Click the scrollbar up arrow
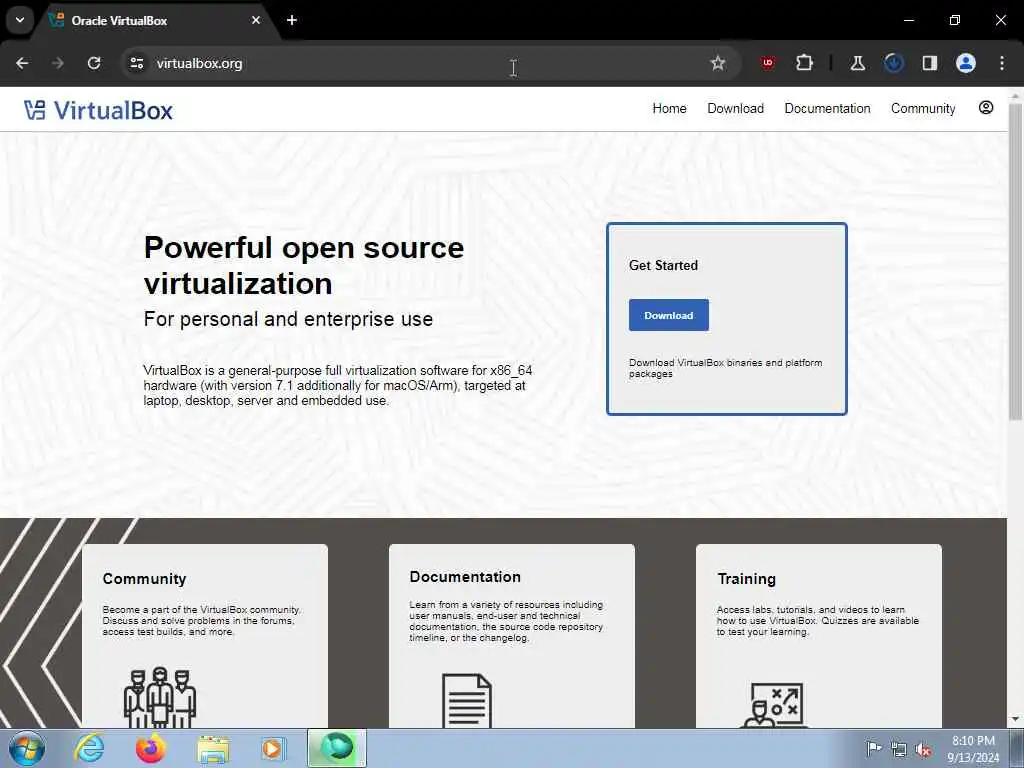The height and width of the screenshot is (768, 1024). (x=1015, y=95)
